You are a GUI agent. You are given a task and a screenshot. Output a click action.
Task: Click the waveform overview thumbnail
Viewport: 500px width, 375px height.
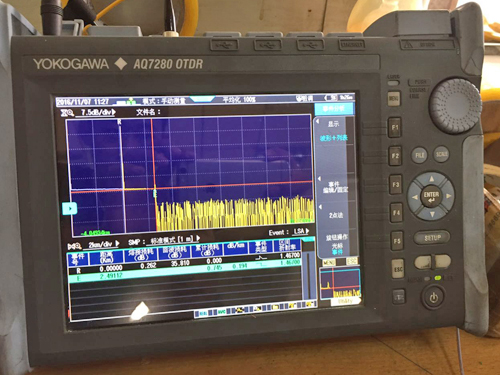pyautogui.click(x=340, y=283)
